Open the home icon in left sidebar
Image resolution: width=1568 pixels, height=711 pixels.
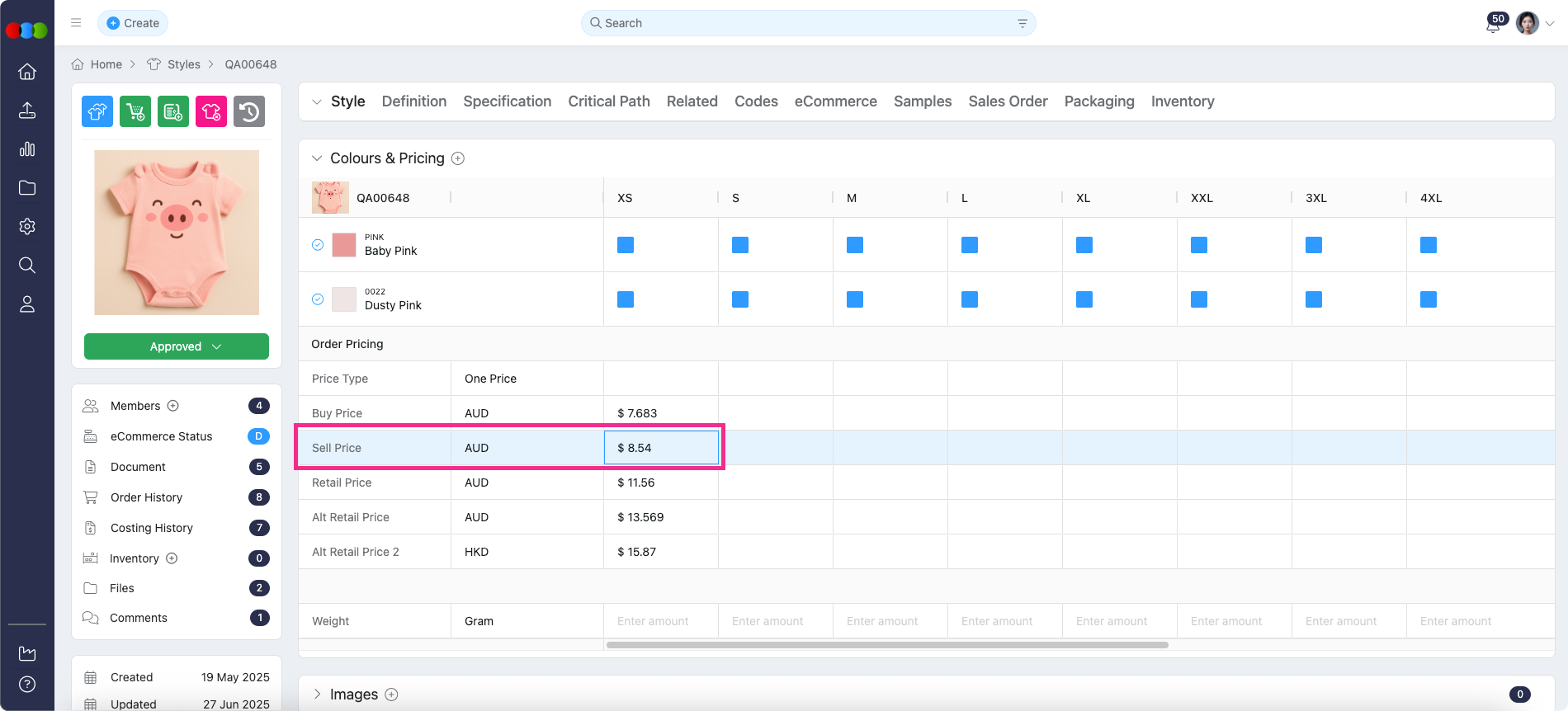(x=27, y=72)
